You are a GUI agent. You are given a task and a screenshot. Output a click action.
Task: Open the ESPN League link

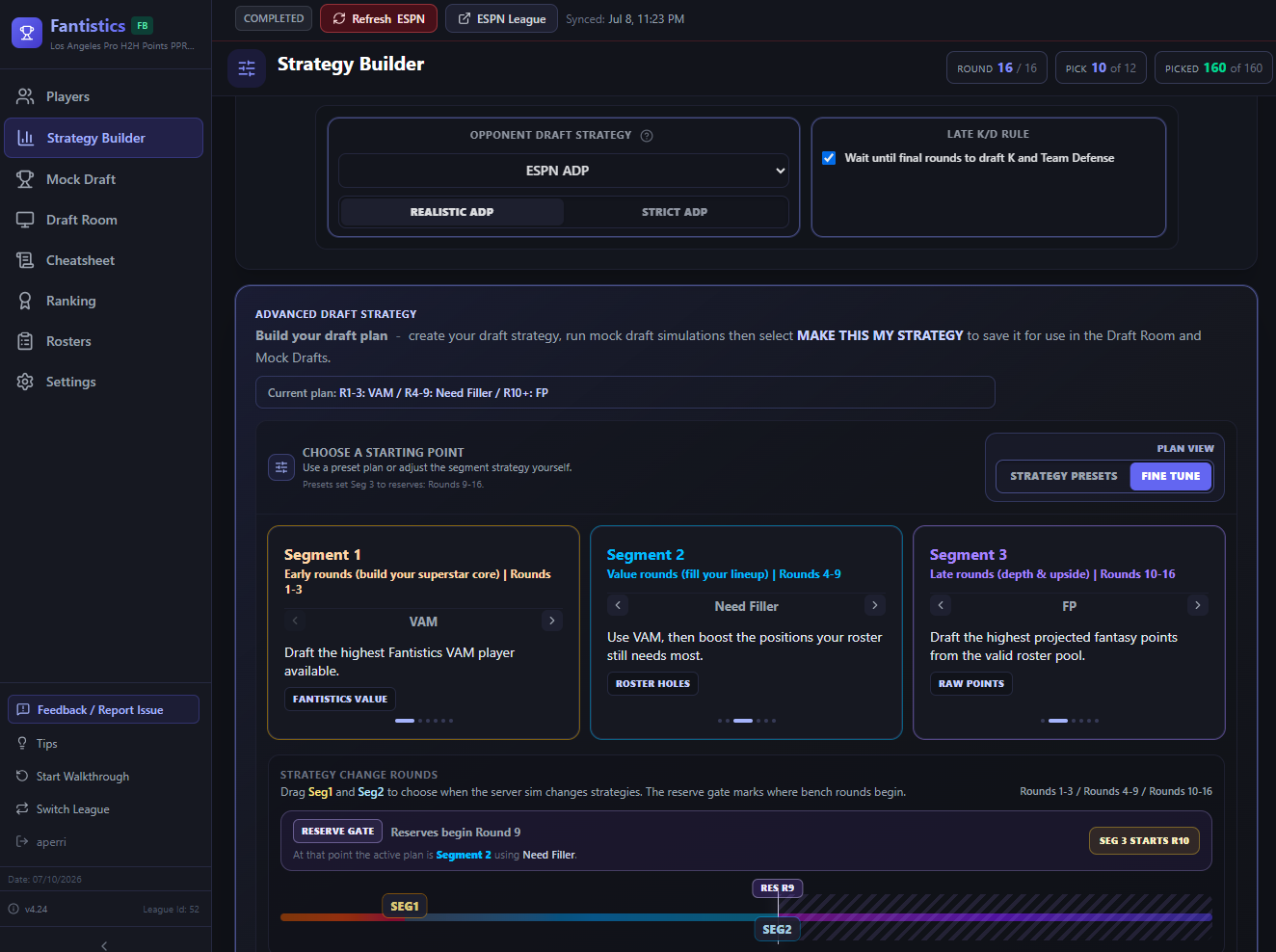click(501, 18)
